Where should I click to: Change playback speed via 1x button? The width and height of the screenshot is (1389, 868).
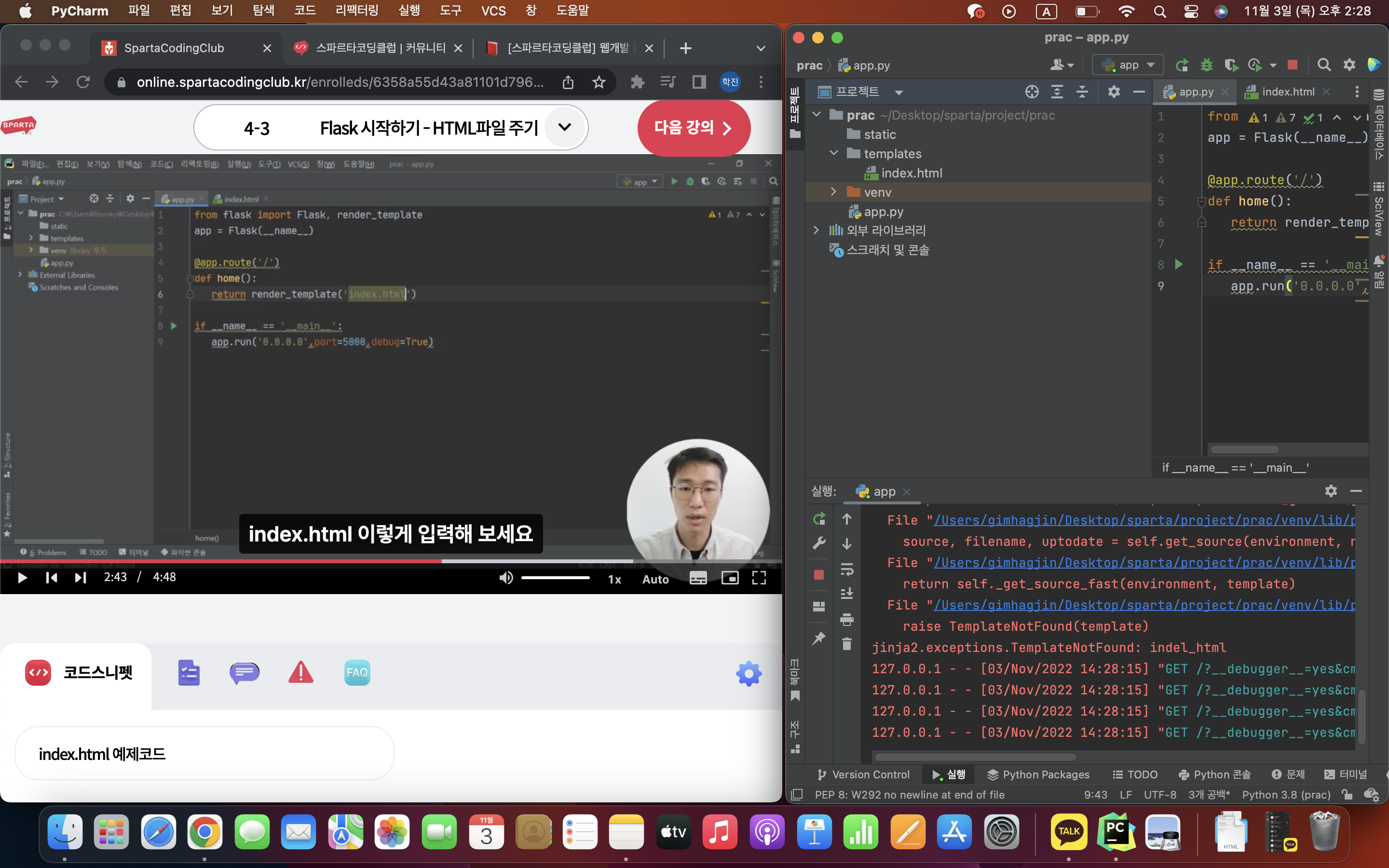tap(614, 579)
